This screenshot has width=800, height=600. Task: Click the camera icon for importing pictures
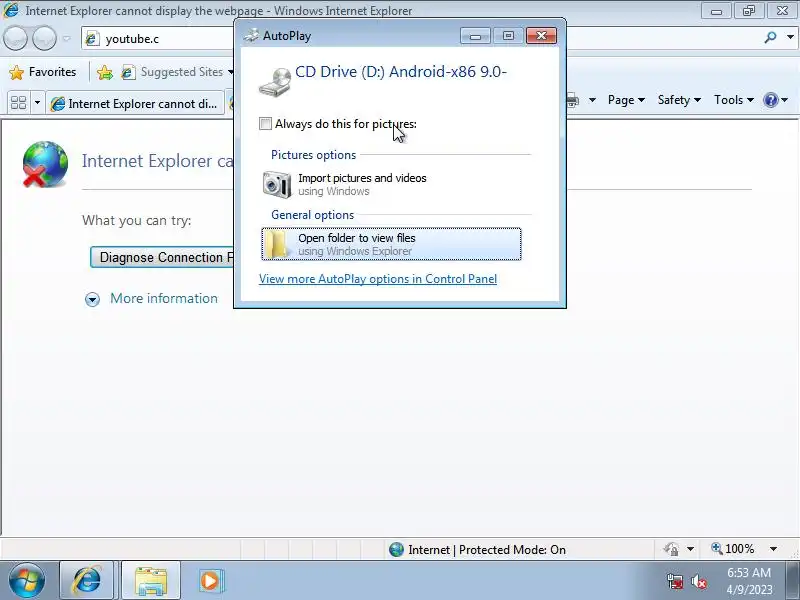click(x=277, y=184)
